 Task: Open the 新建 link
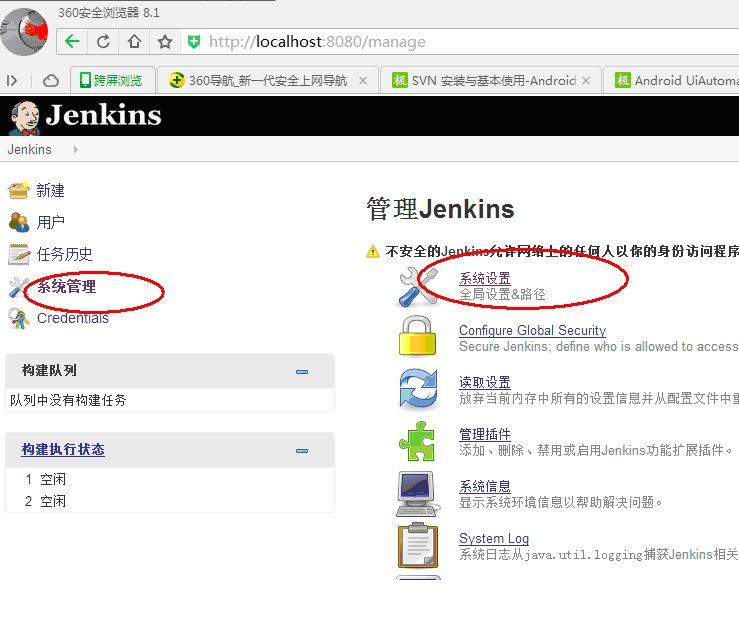coord(50,190)
